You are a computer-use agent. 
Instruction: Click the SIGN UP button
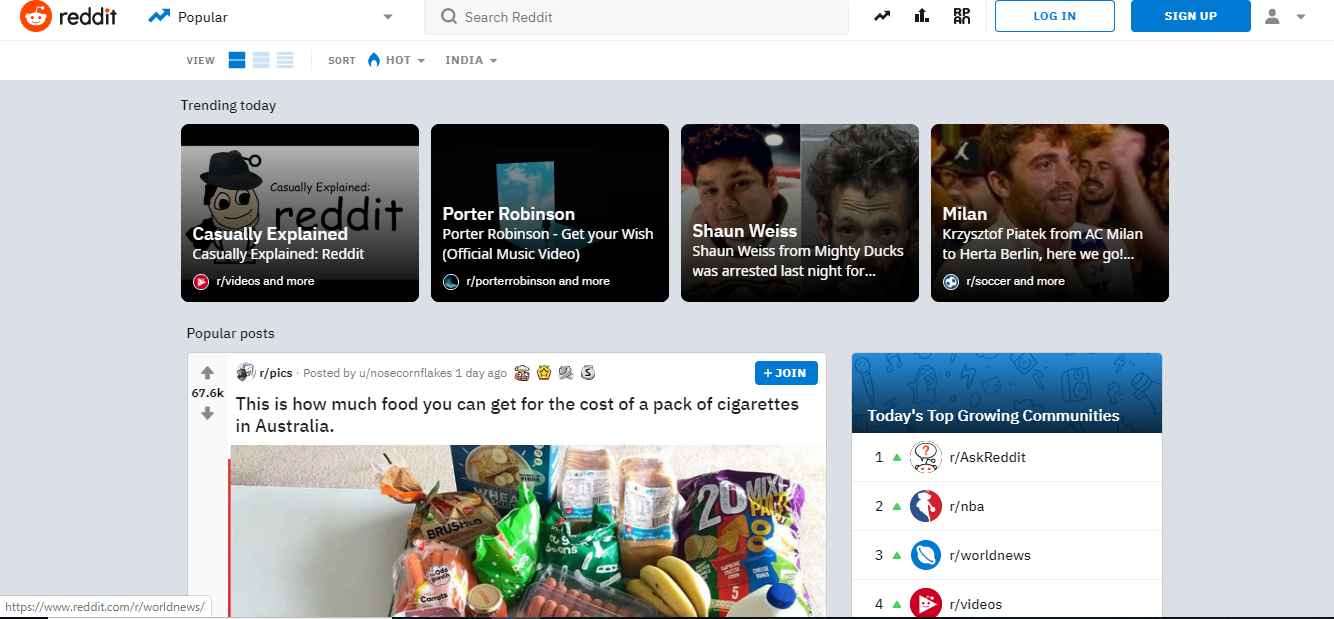pos(1191,16)
